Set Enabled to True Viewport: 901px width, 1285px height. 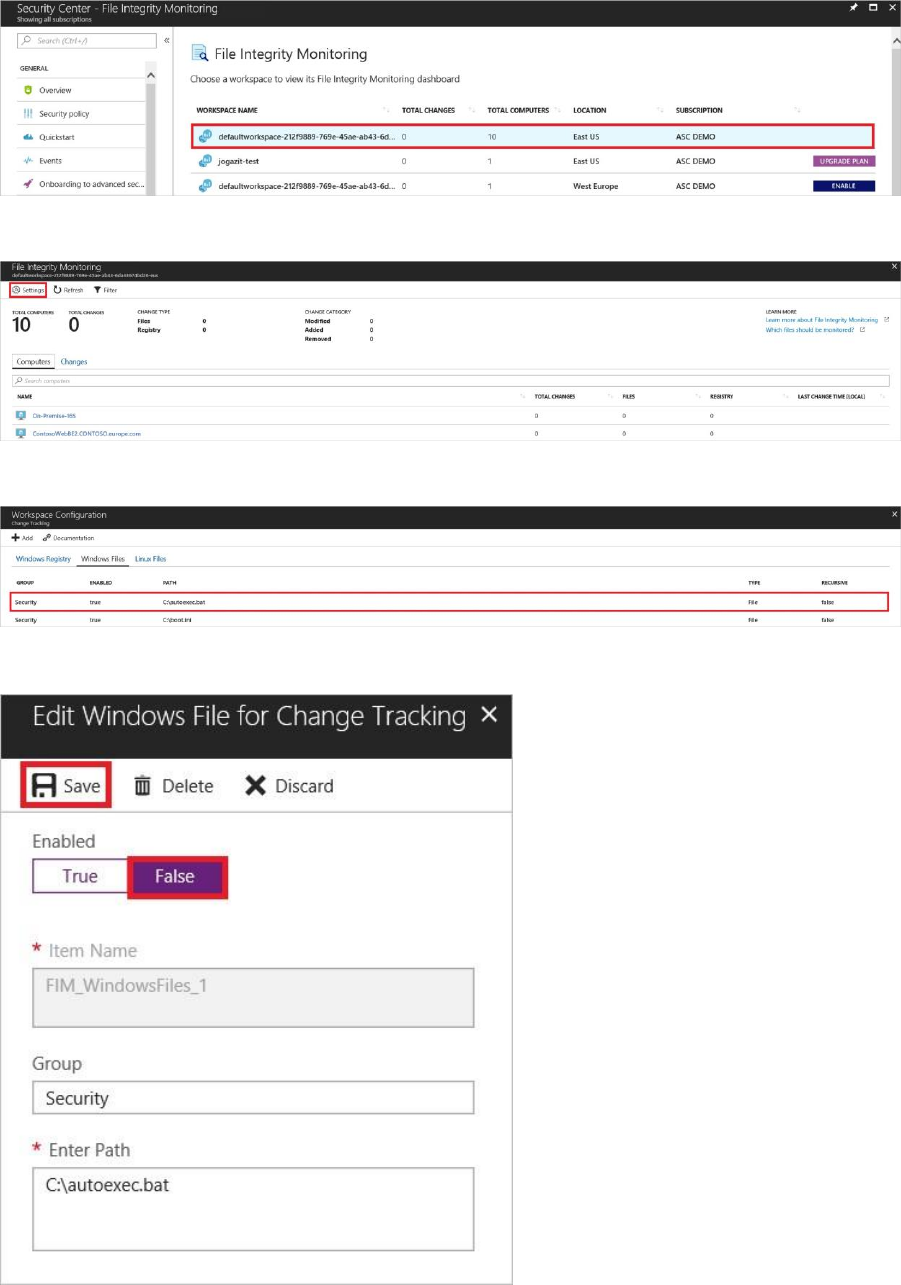pyautogui.click(x=80, y=876)
